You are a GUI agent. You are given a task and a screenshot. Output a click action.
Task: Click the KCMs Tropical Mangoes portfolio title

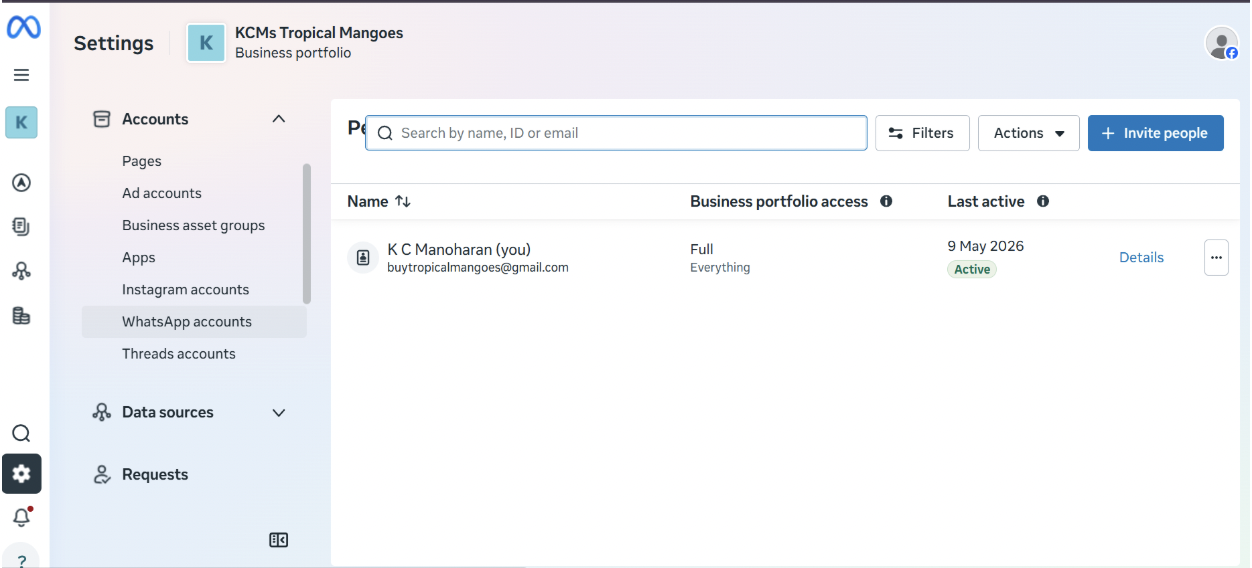(x=319, y=33)
